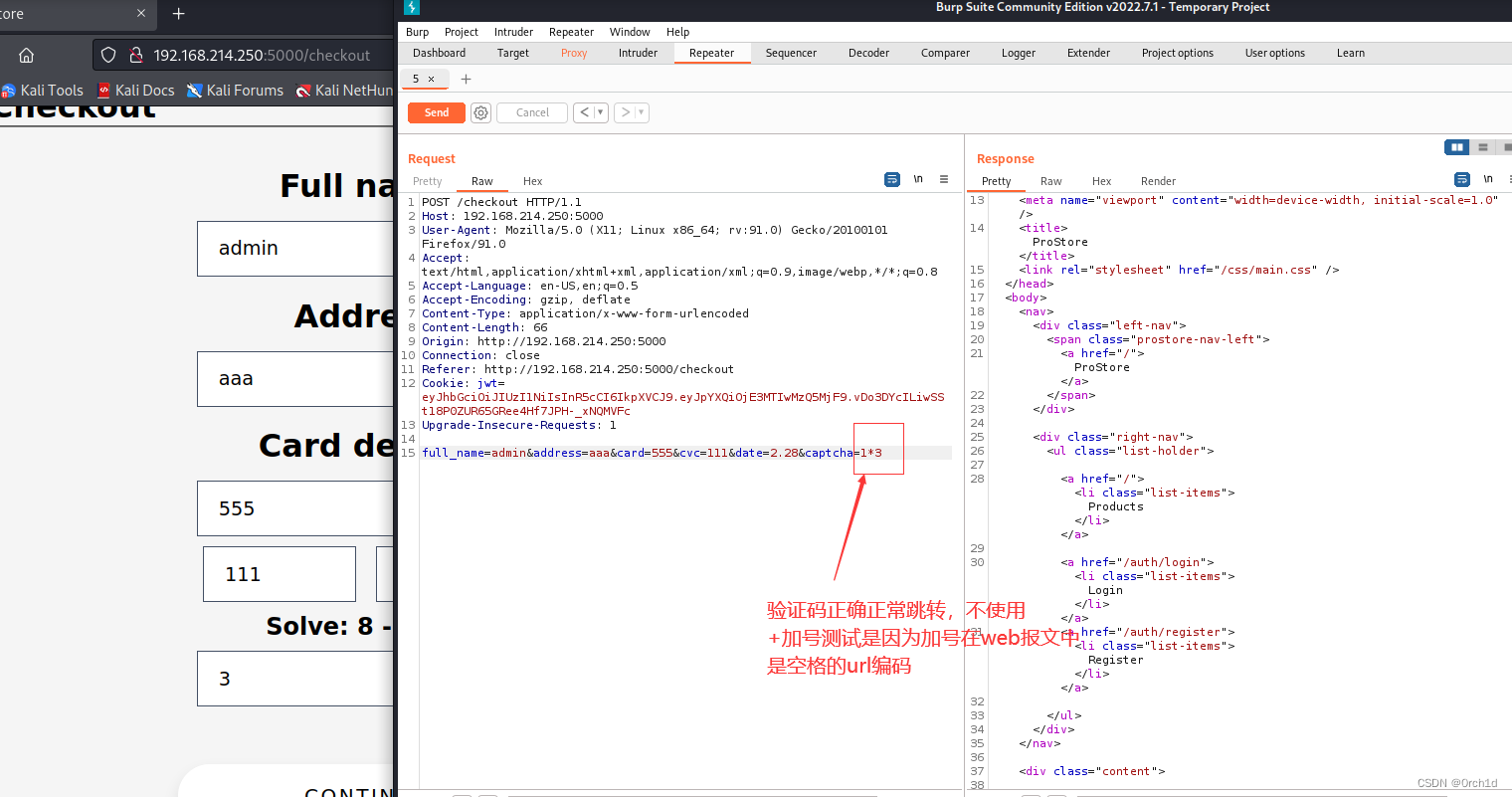Open the Project menu

462,32
